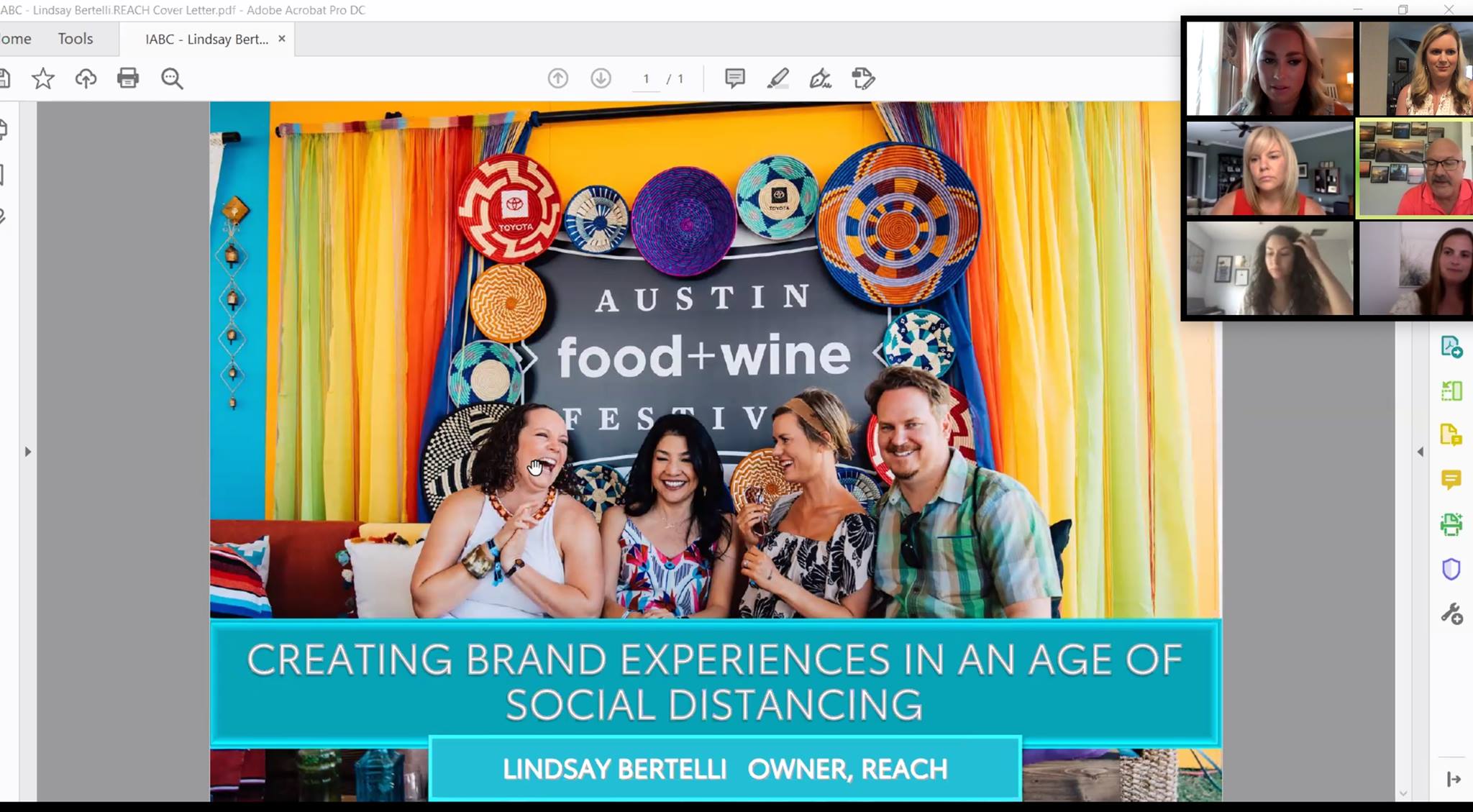Image resolution: width=1473 pixels, height=812 pixels.
Task: Open Create PDF yellow sidebar icon
Action: coord(1451,435)
